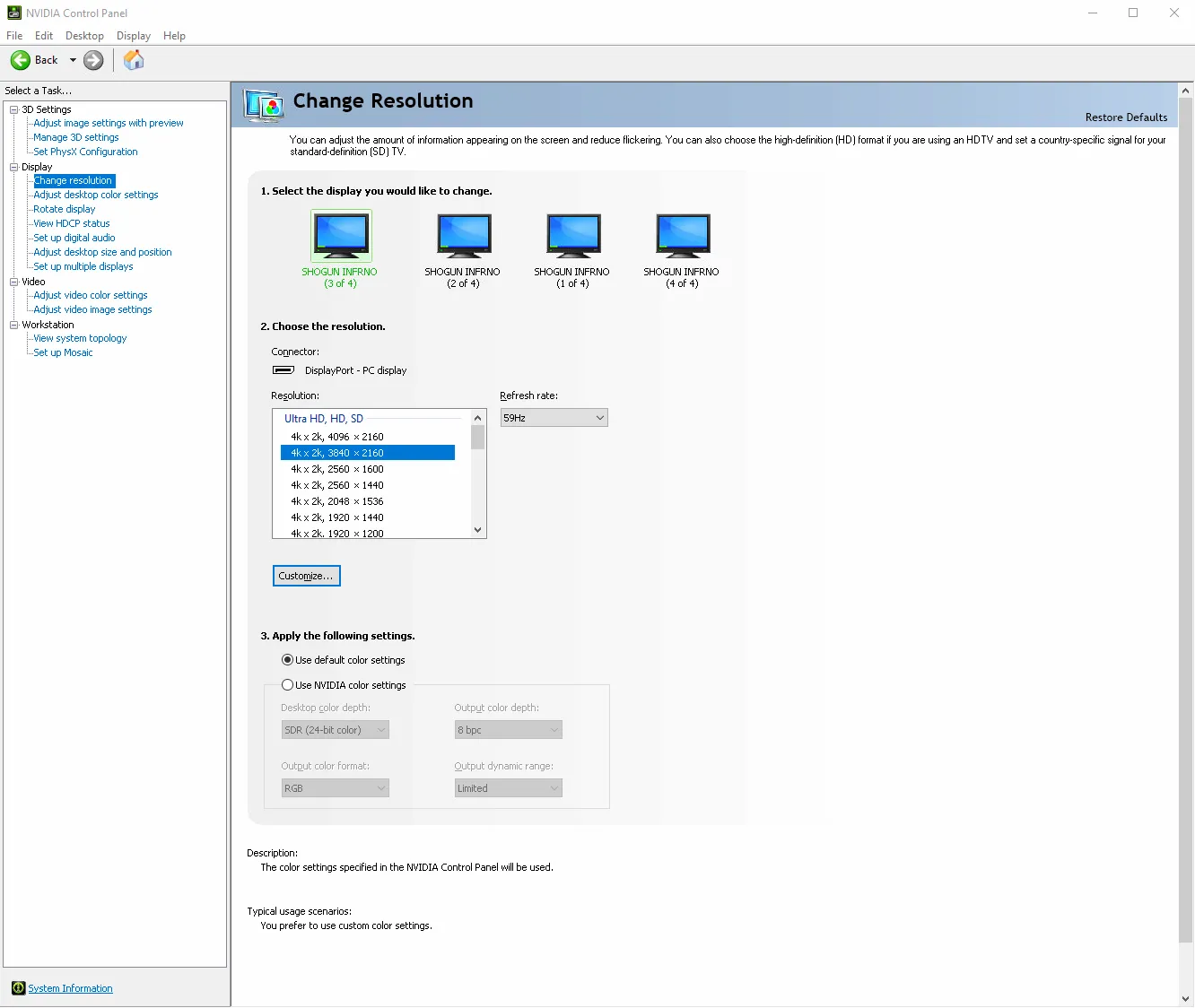Enable Use NVIDIA color settings

tap(287, 685)
